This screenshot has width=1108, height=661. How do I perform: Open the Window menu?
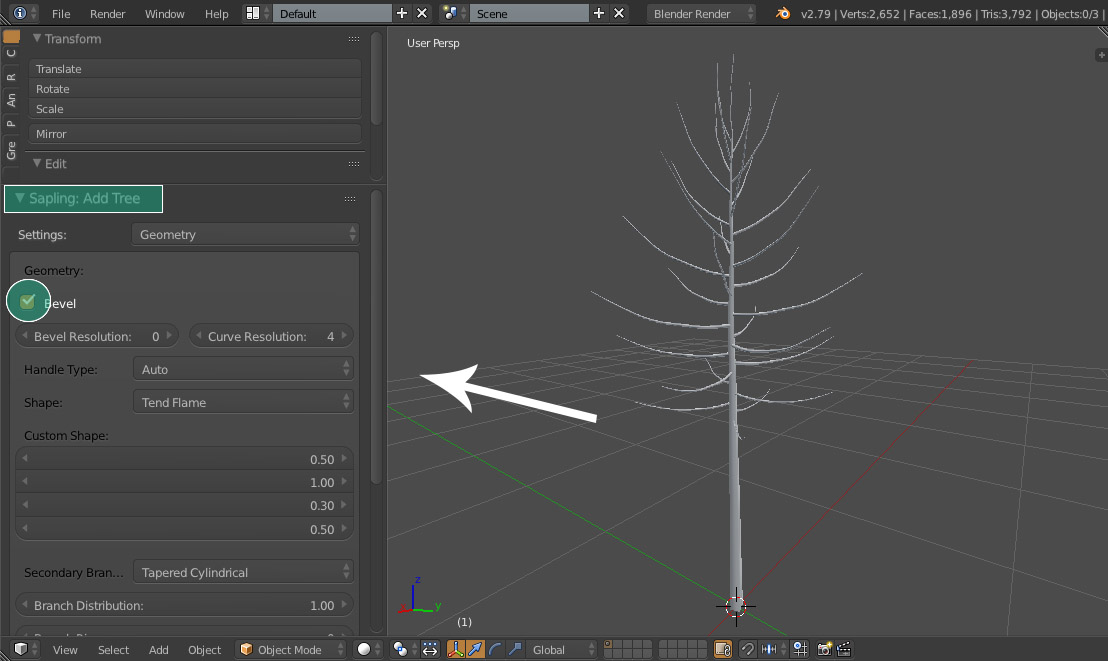(163, 14)
